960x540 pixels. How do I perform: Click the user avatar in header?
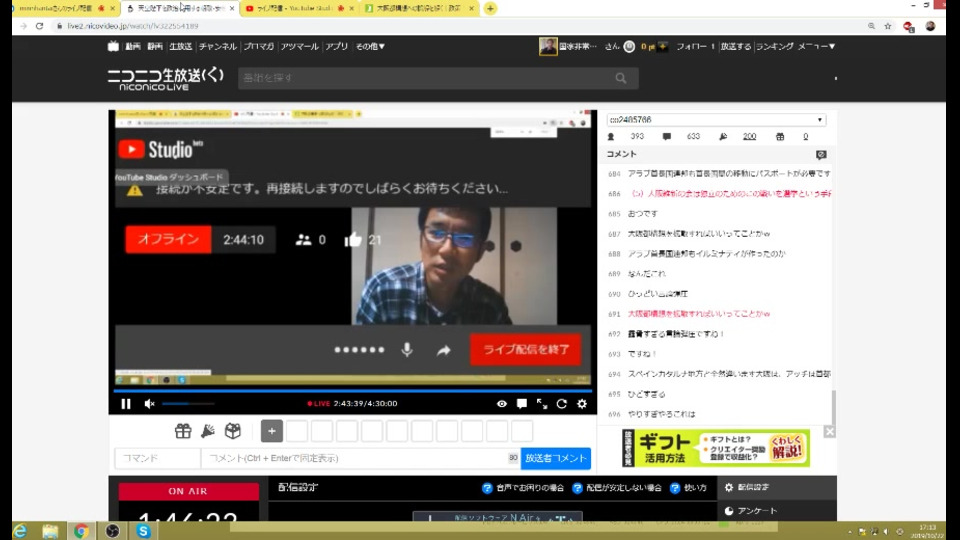click(548, 46)
